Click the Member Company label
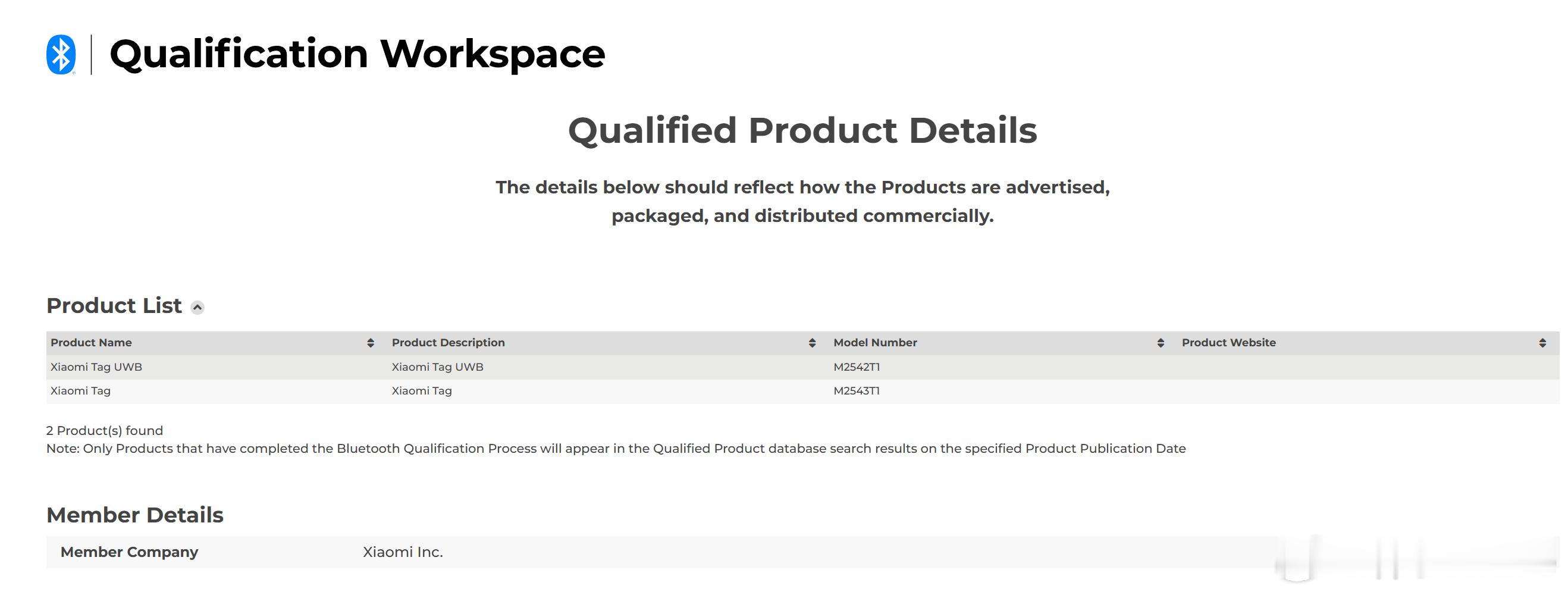The height and width of the screenshot is (598, 1568). pyautogui.click(x=129, y=552)
